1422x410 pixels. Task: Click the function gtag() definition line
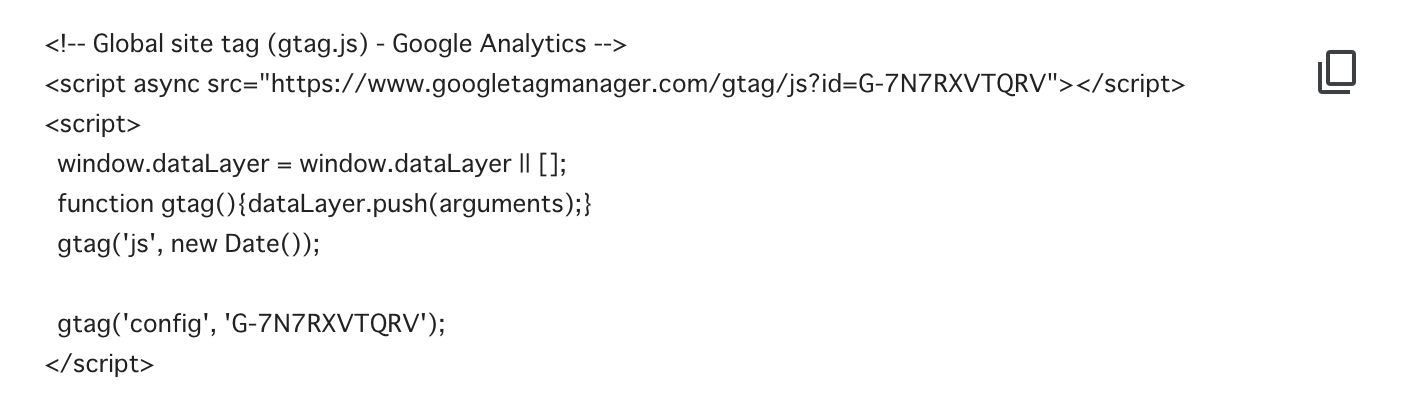coord(325,204)
